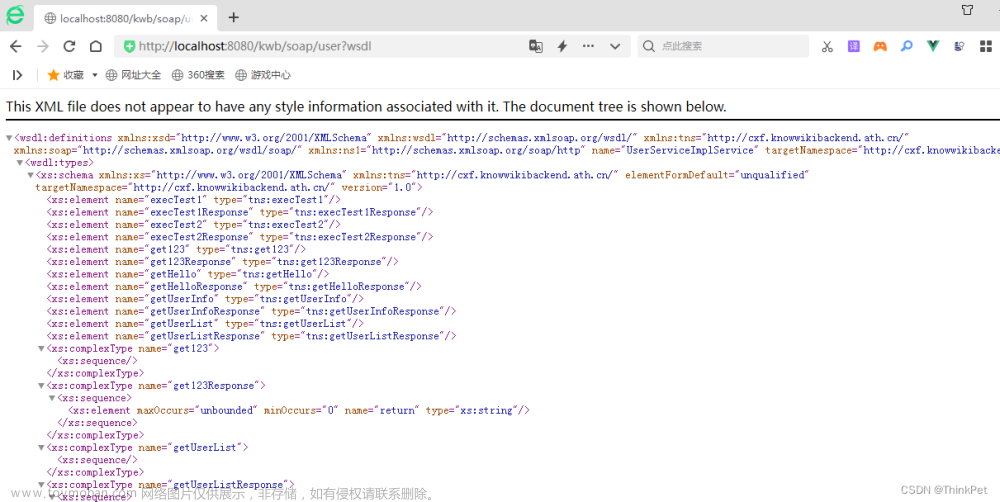The image size is (1000, 502).
Task: Collapse complexType get123 node
Action: (41, 349)
